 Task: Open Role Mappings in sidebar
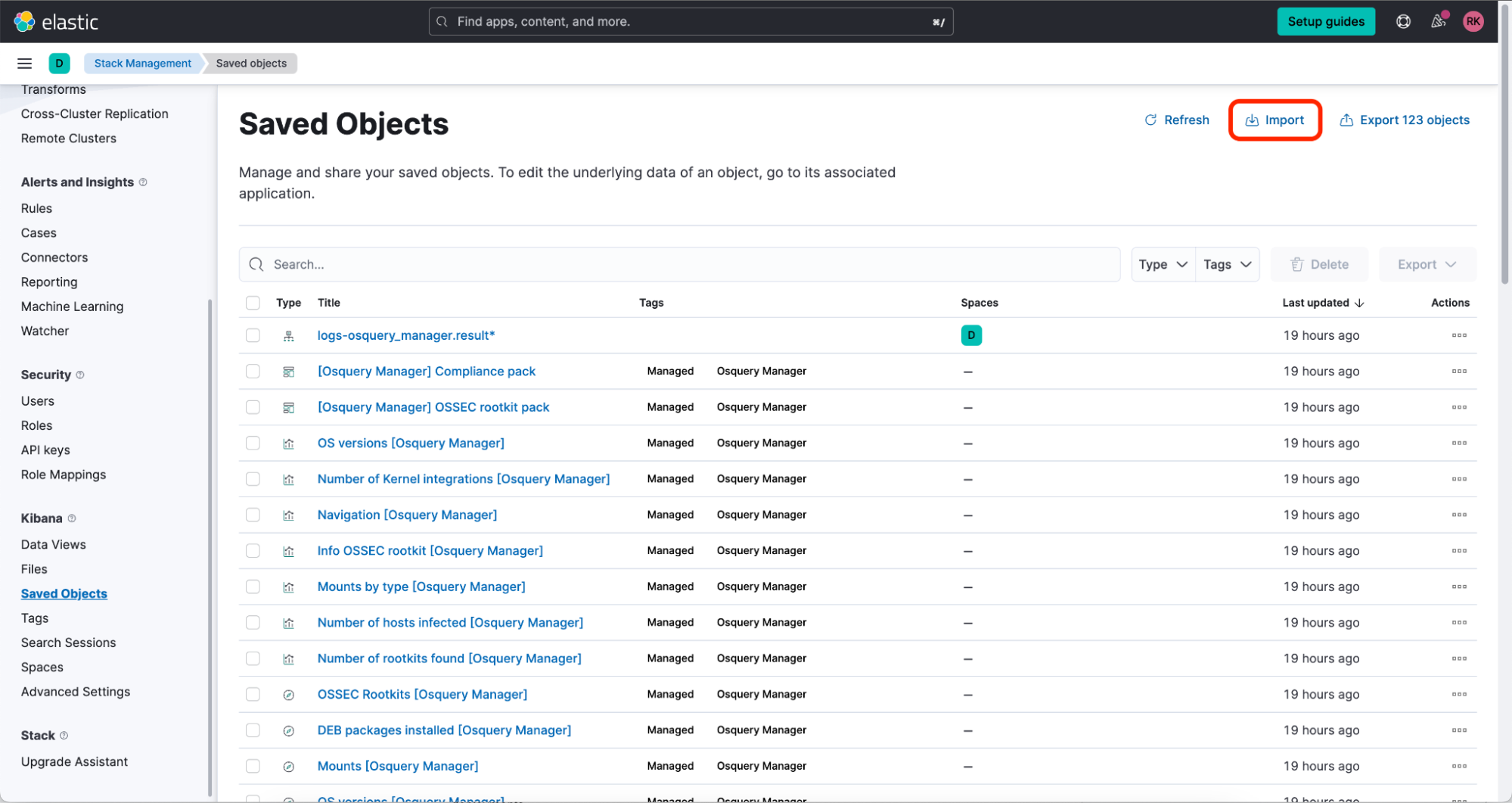(64, 475)
